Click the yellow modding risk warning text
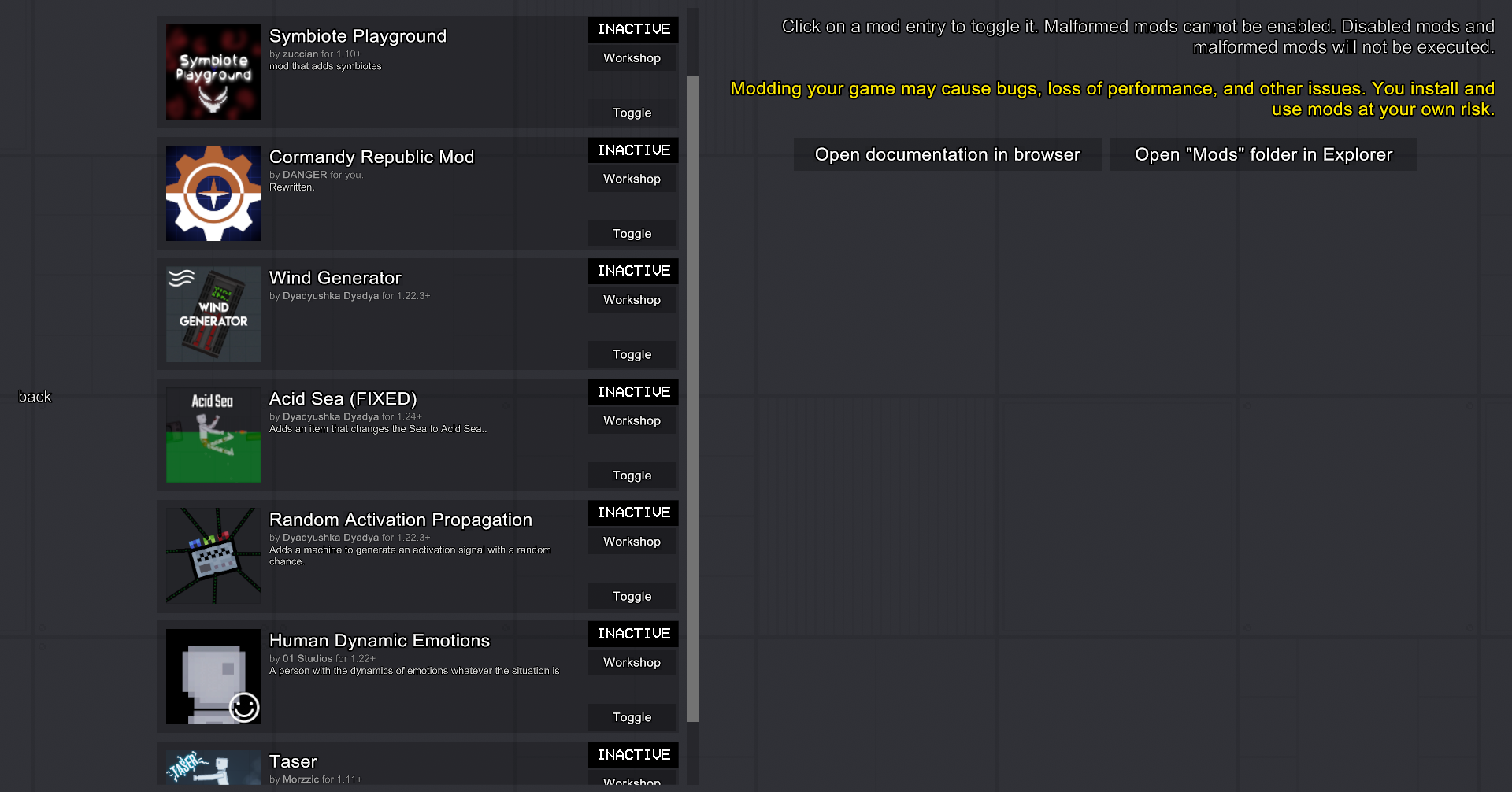 [x=1113, y=99]
